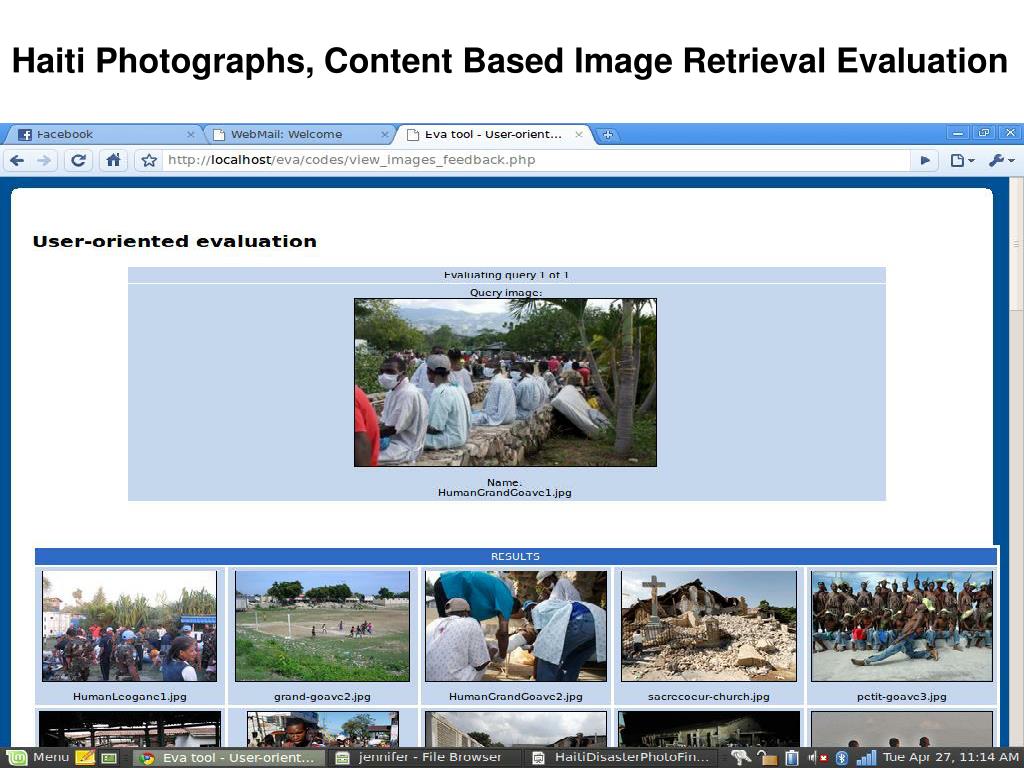This screenshot has height=768, width=1024.
Task: Click the User-oriented evaluation heading
Action: [x=174, y=242]
